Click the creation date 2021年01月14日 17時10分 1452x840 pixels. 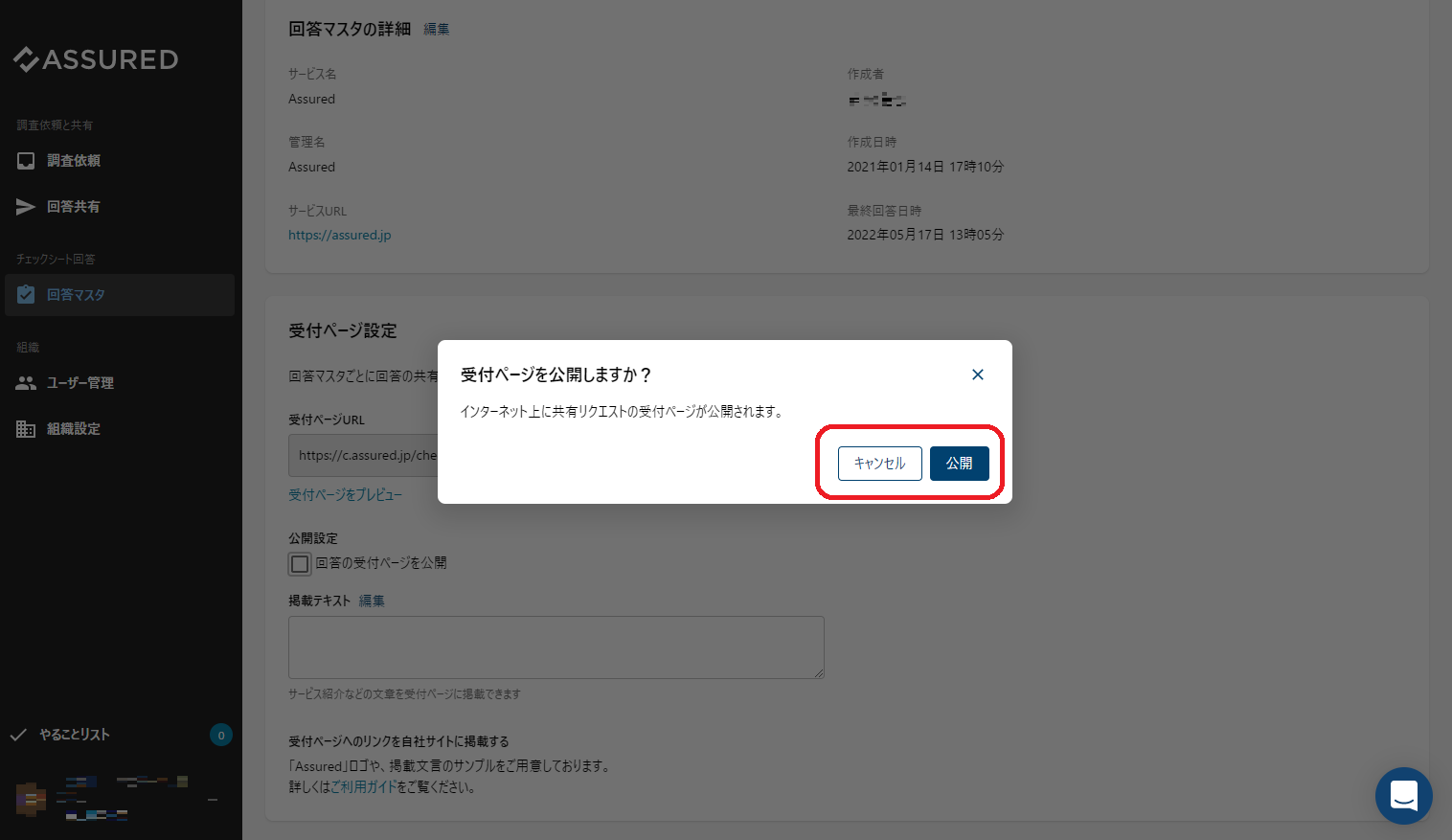[925, 167]
